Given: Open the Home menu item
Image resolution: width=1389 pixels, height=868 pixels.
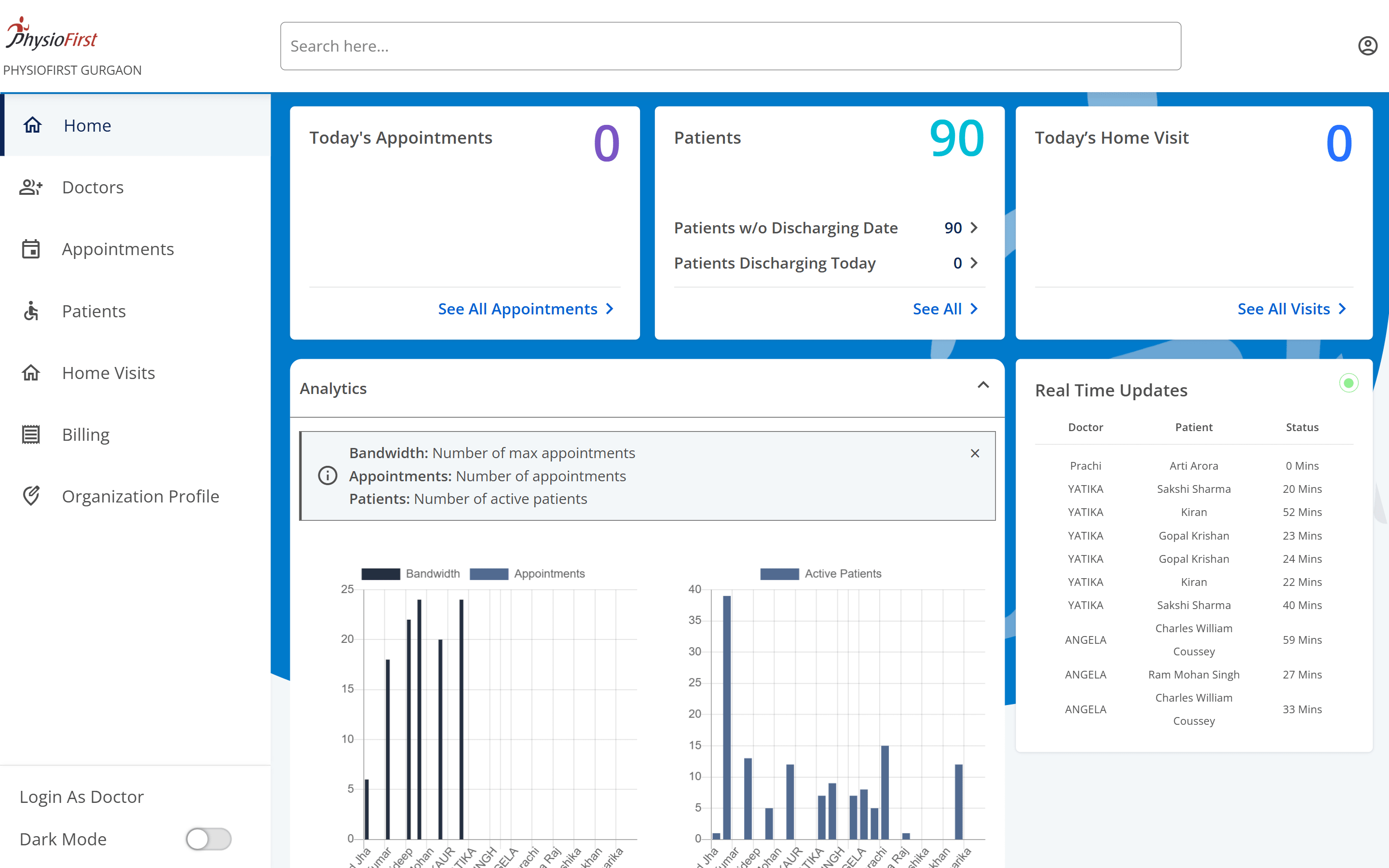Looking at the screenshot, I should 136,125.
